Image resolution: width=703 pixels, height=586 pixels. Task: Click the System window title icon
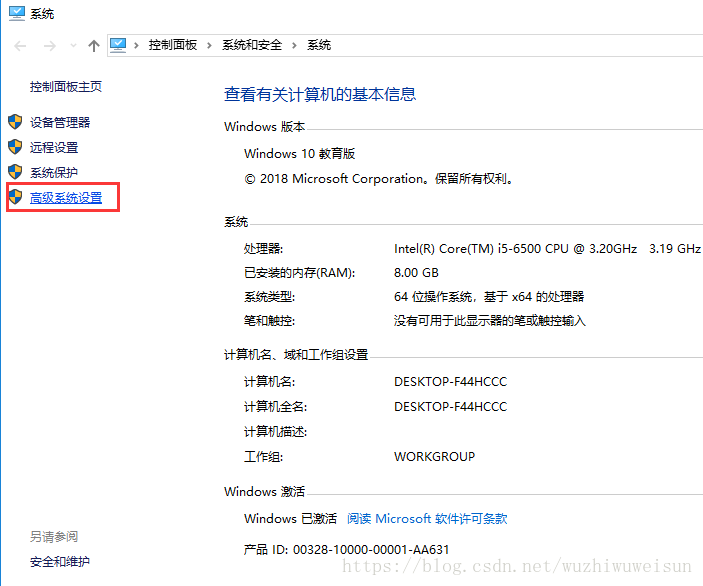click(17, 13)
